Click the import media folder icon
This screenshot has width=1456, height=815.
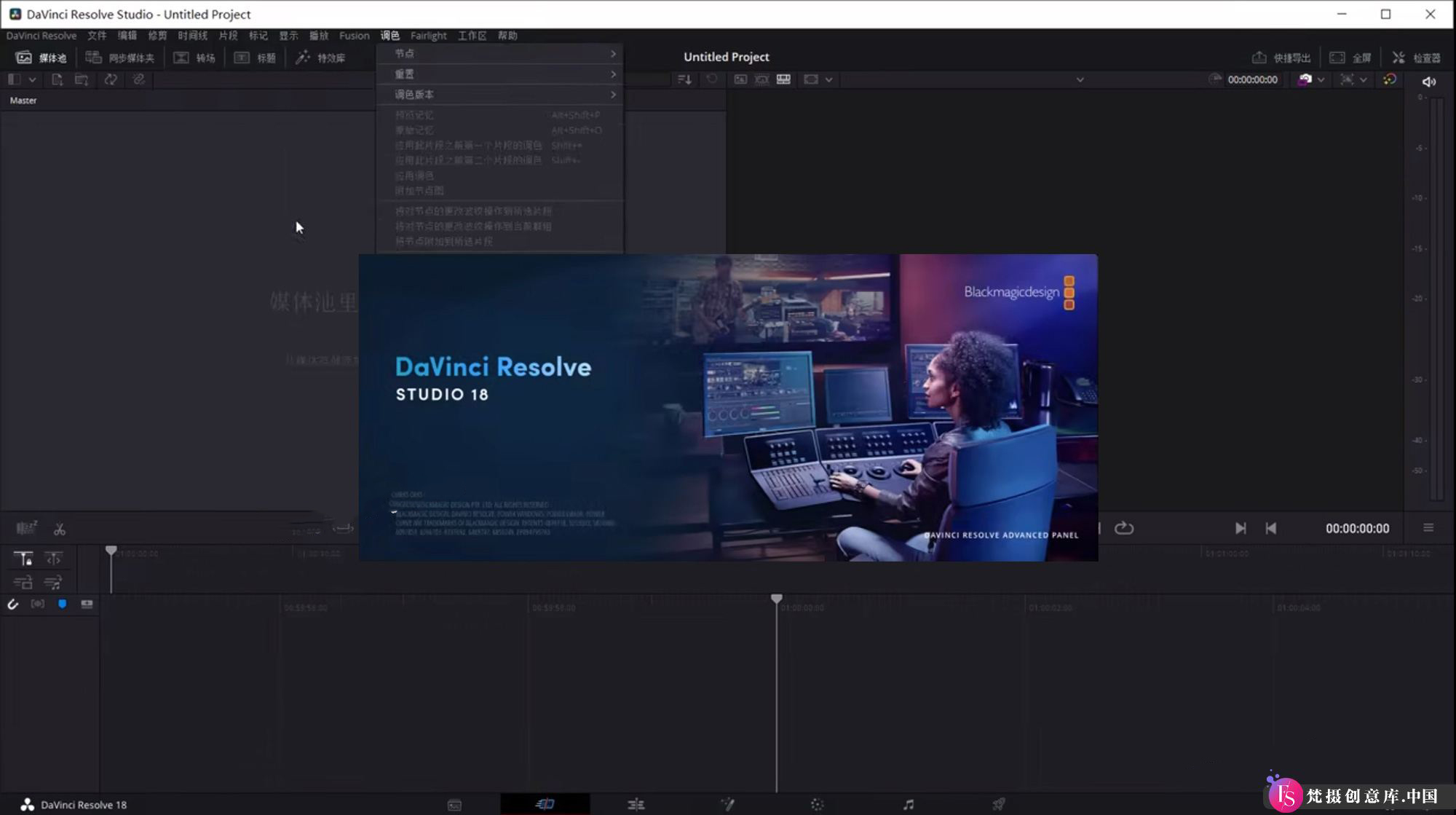tap(82, 79)
